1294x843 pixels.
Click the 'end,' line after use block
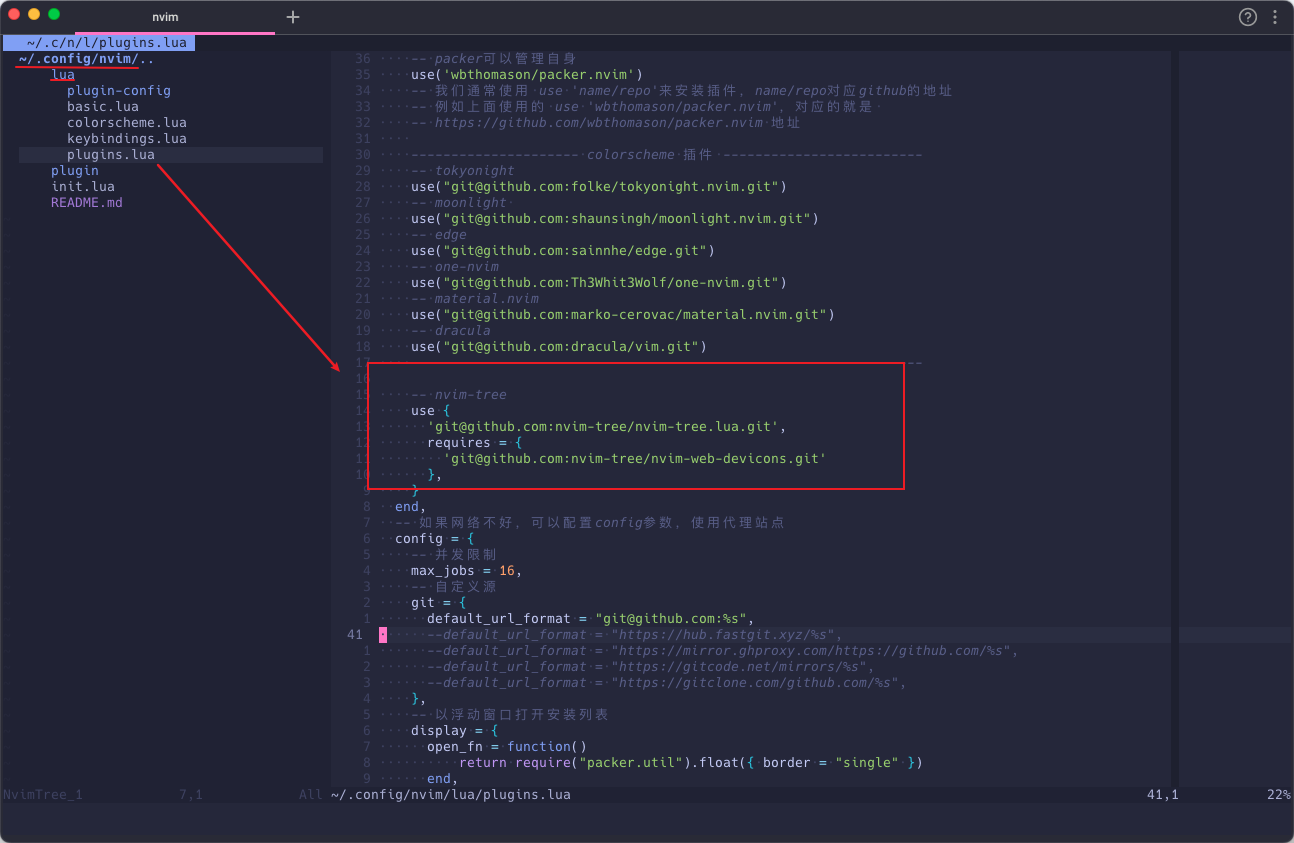click(x=411, y=507)
